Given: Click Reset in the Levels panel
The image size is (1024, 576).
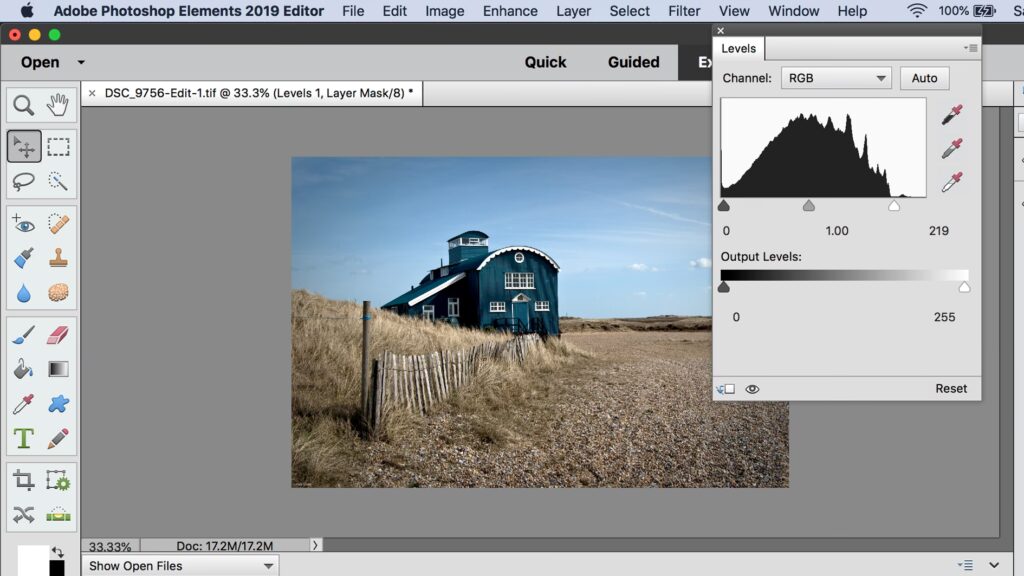Looking at the screenshot, I should (951, 389).
